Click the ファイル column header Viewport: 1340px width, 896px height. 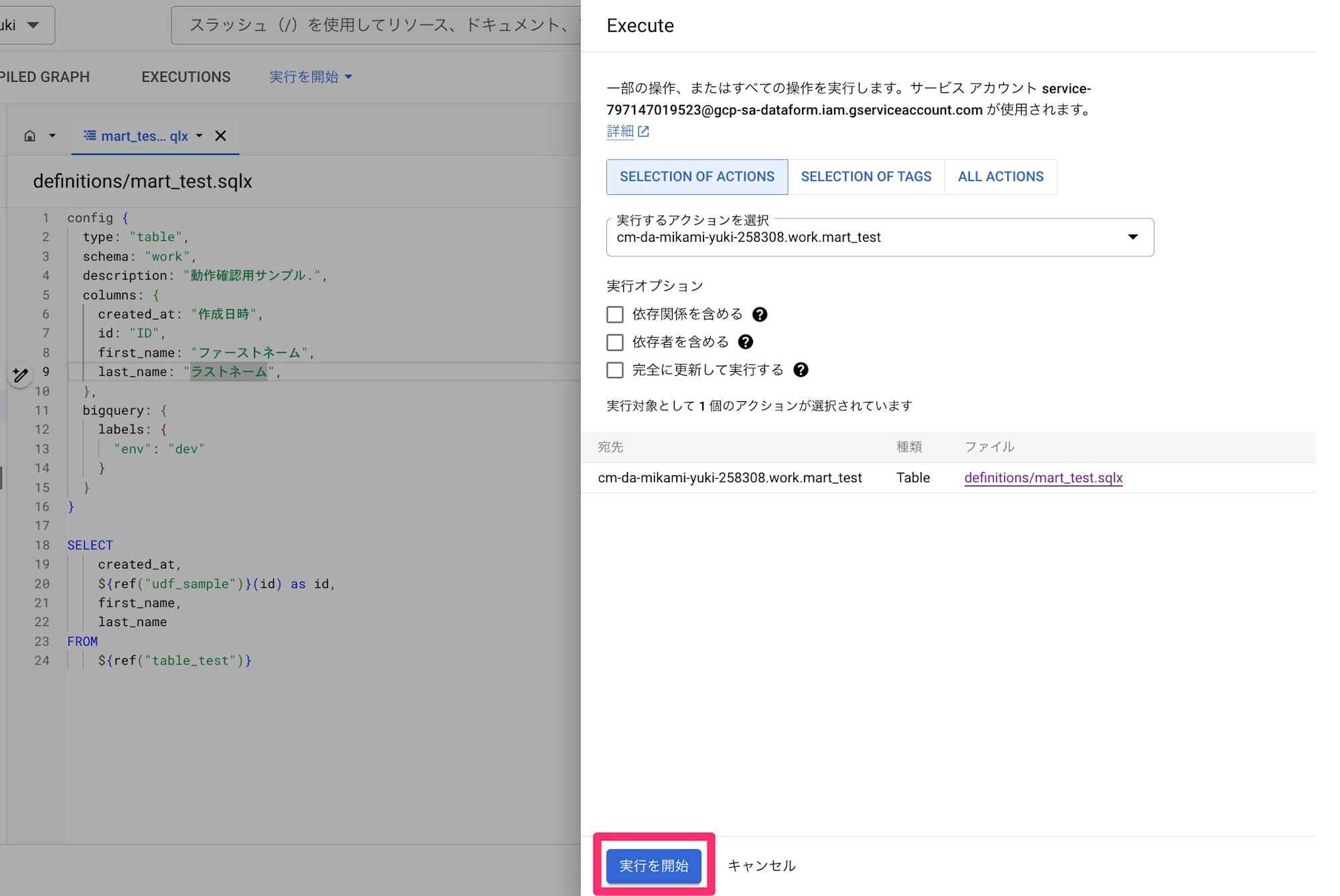pos(990,447)
